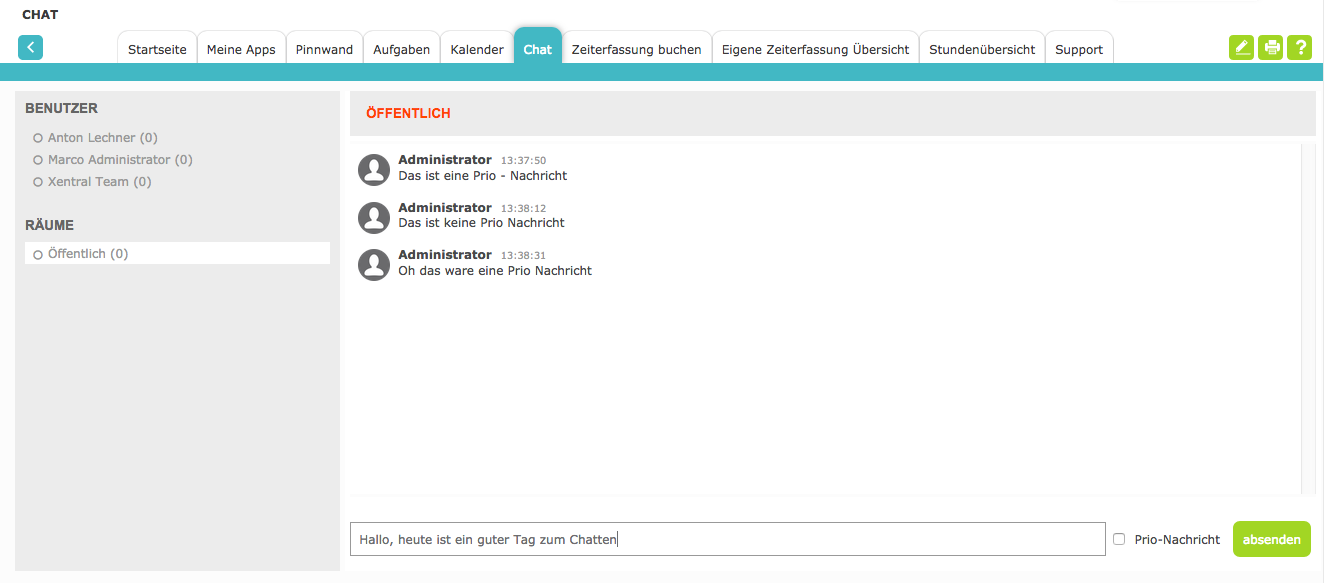Viewport: 1324px width, 583px height.
Task: Open the Support tab
Action: pyautogui.click(x=1079, y=49)
